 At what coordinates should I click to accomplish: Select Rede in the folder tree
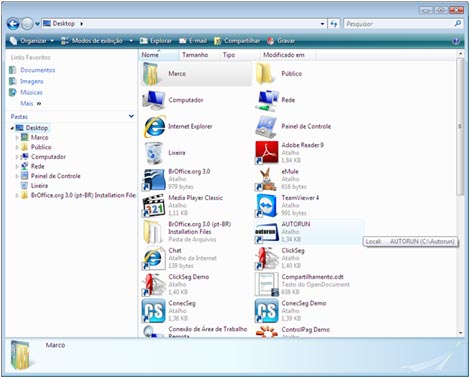point(37,166)
